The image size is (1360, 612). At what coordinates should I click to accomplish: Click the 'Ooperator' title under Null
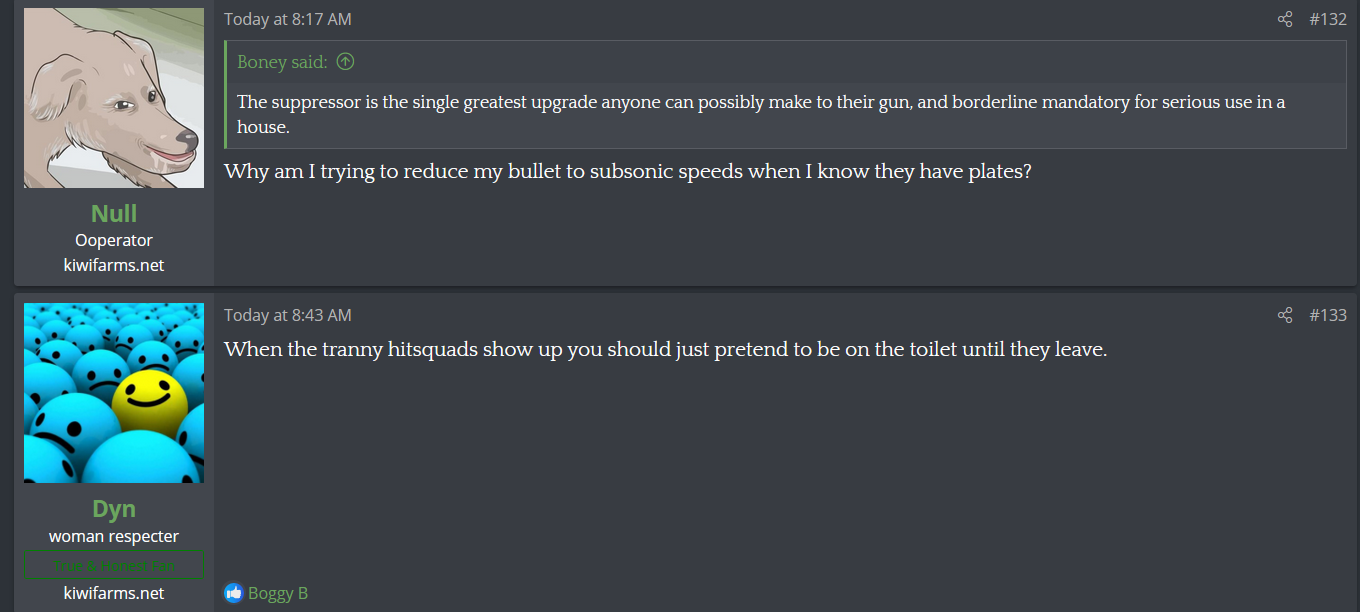(114, 240)
